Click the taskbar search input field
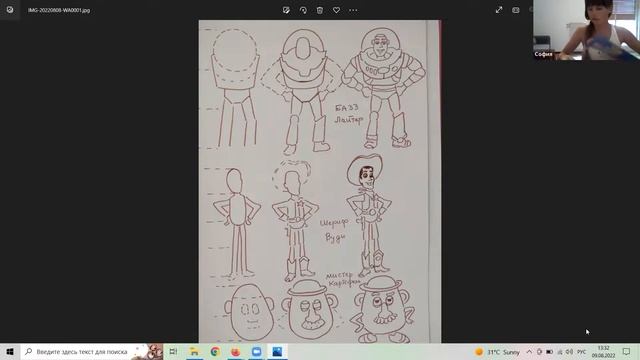Image resolution: width=640 pixels, height=360 pixels. pyautogui.click(x=91, y=351)
